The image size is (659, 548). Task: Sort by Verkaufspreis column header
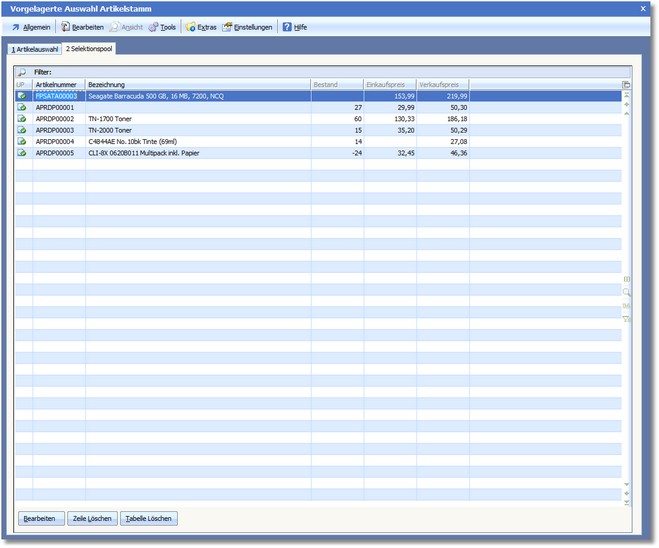443,85
